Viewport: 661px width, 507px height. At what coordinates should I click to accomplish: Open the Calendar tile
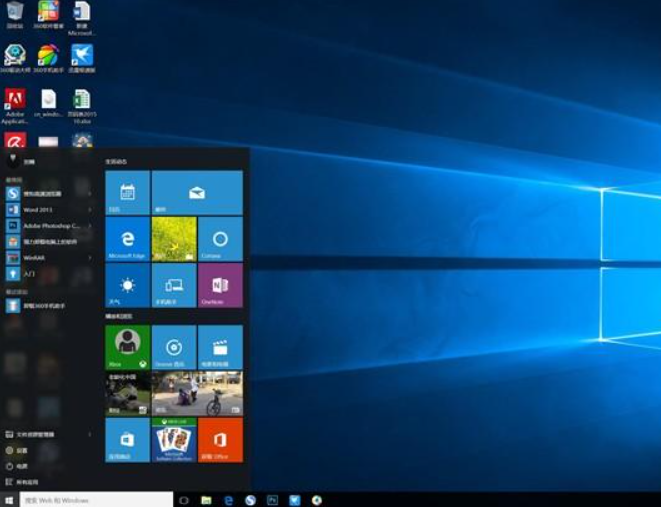pos(127,193)
